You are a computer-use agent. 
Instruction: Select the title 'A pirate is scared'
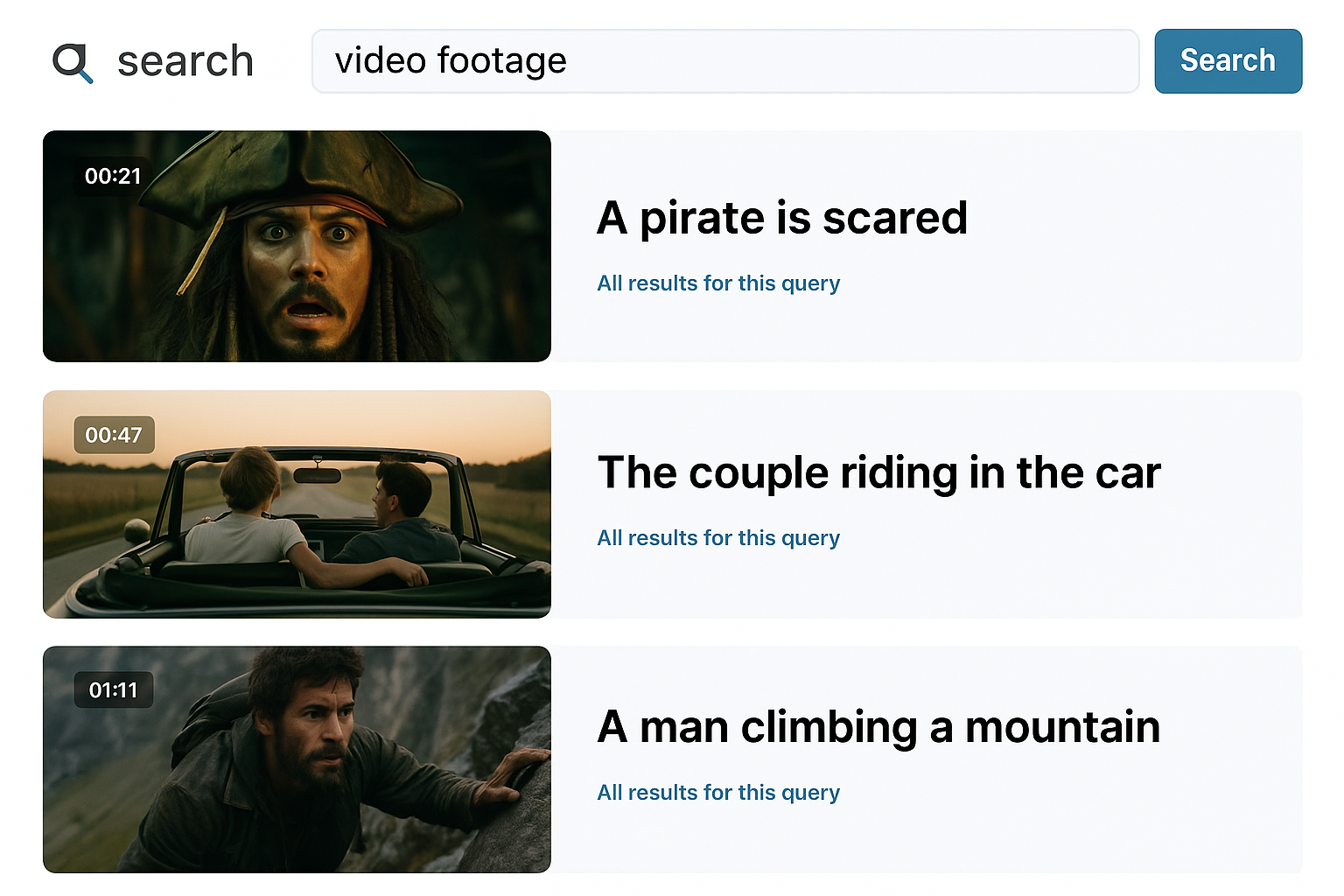(x=781, y=219)
